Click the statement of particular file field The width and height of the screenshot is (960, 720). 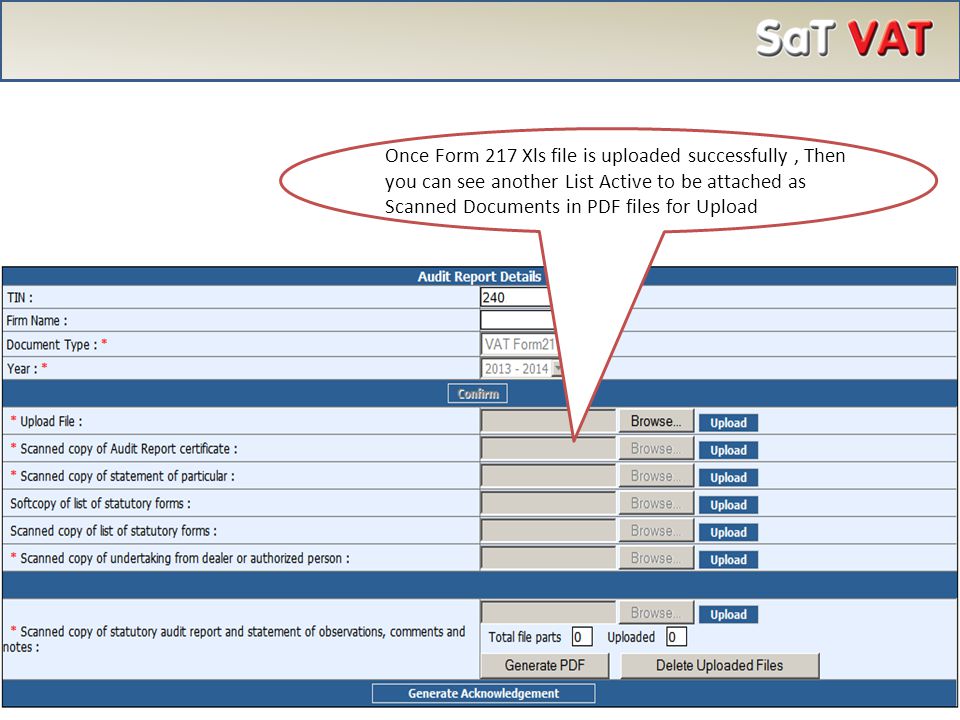pos(548,476)
